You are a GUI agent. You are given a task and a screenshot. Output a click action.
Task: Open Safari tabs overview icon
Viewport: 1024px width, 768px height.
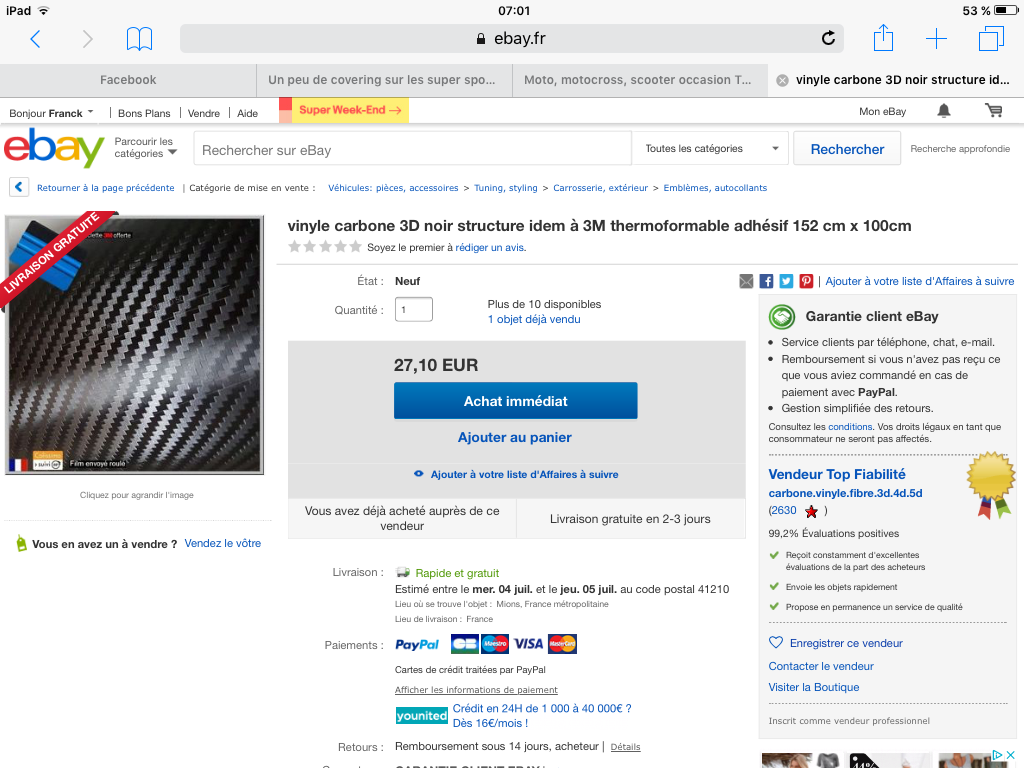[x=991, y=38]
